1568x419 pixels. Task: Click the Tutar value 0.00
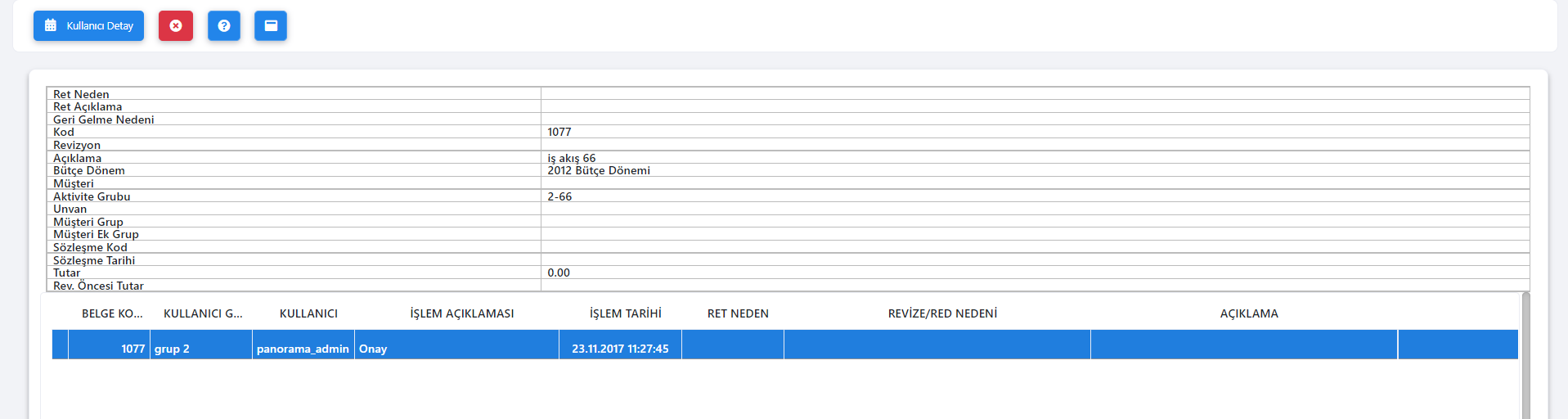coord(559,273)
